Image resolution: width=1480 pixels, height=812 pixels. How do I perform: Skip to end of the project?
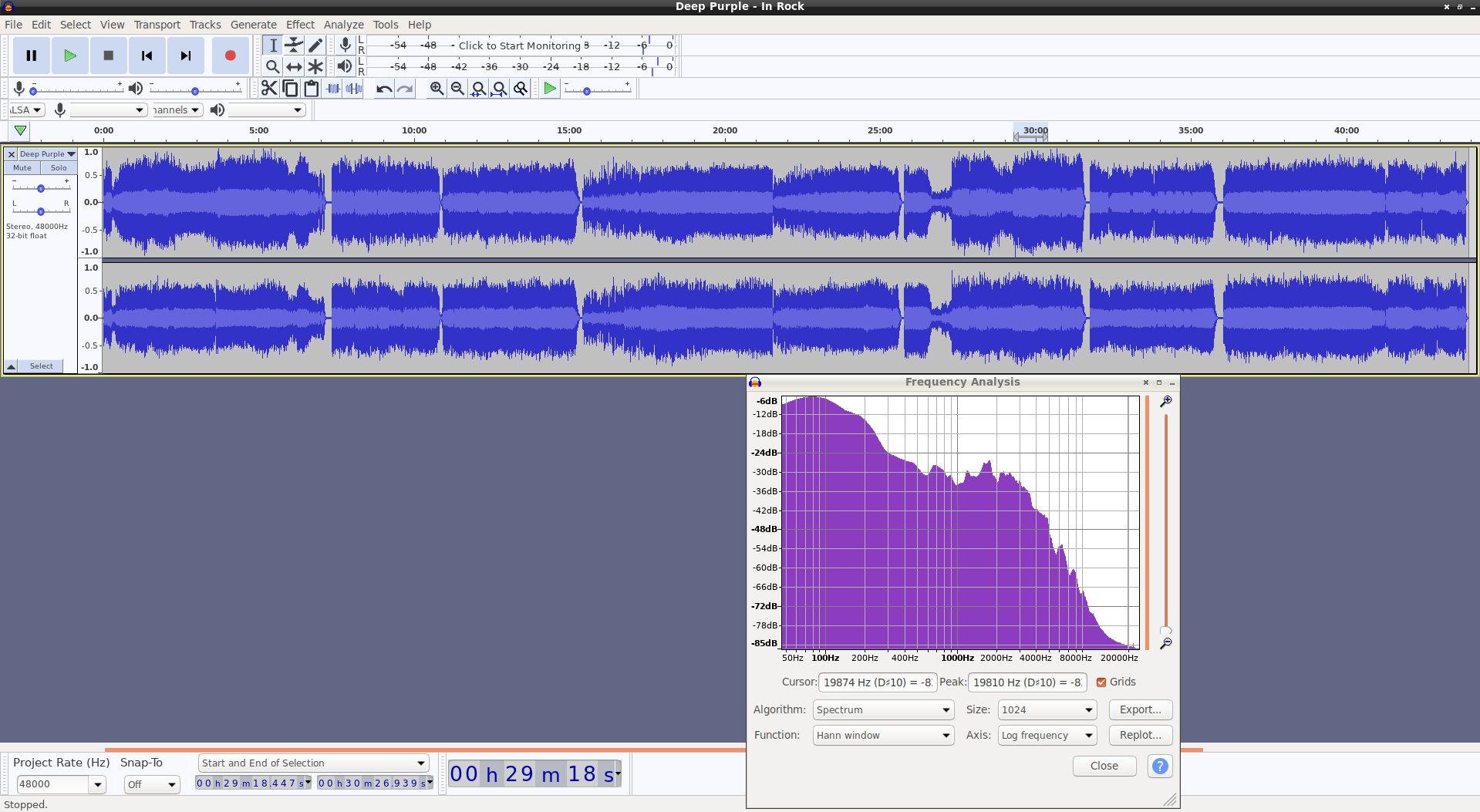coord(186,56)
